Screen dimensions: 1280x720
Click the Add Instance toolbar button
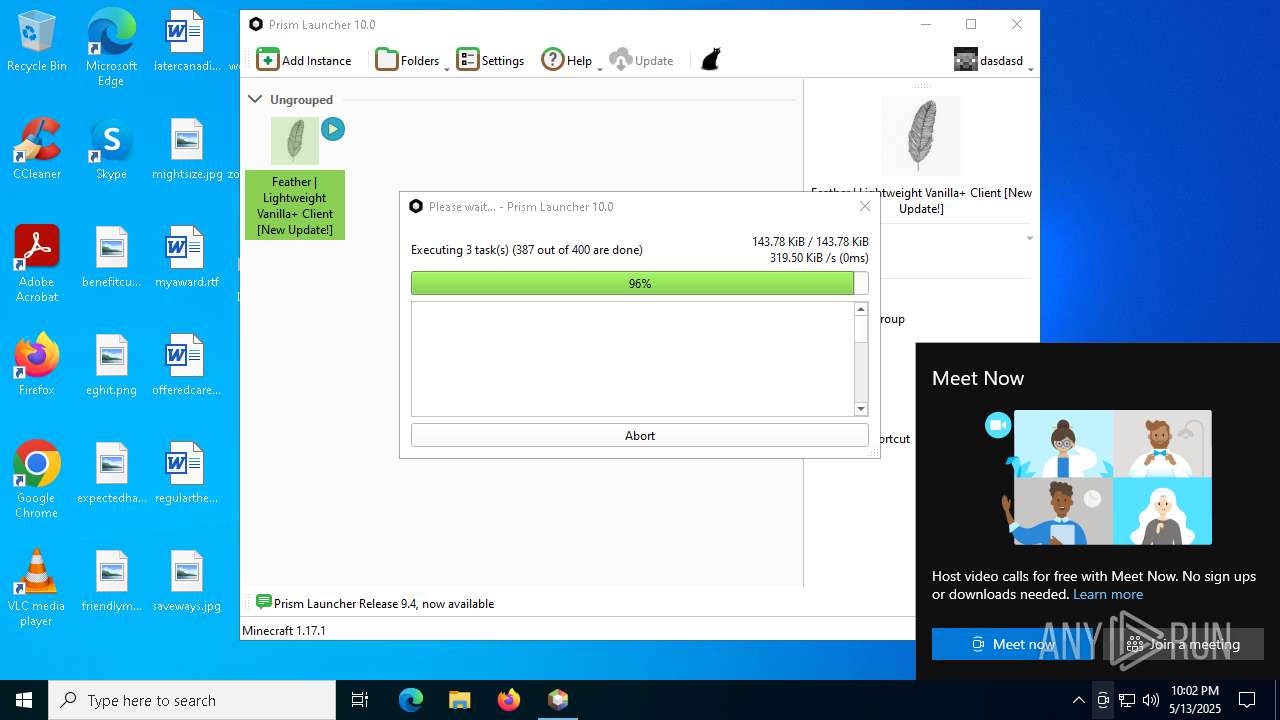coord(304,60)
